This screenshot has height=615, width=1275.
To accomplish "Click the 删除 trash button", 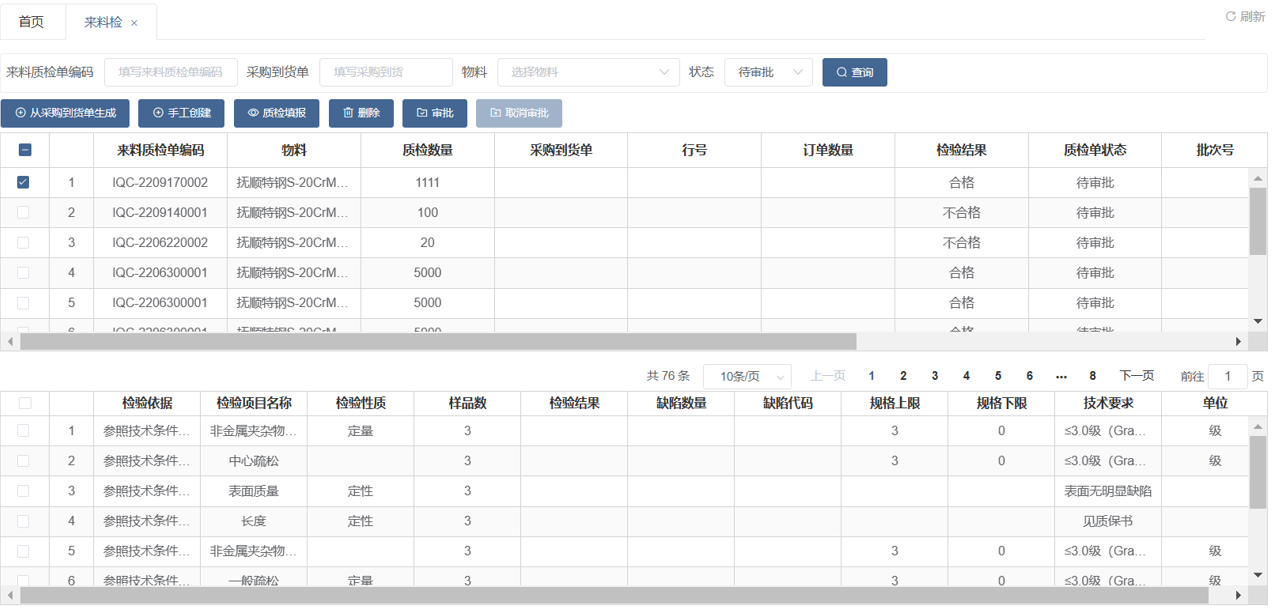I will (x=361, y=113).
